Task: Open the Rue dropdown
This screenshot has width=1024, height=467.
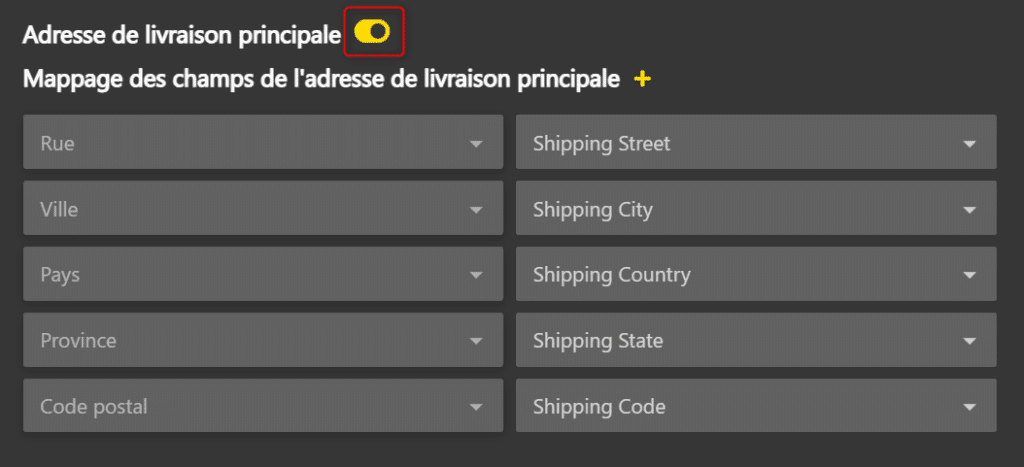Action: tap(262, 143)
